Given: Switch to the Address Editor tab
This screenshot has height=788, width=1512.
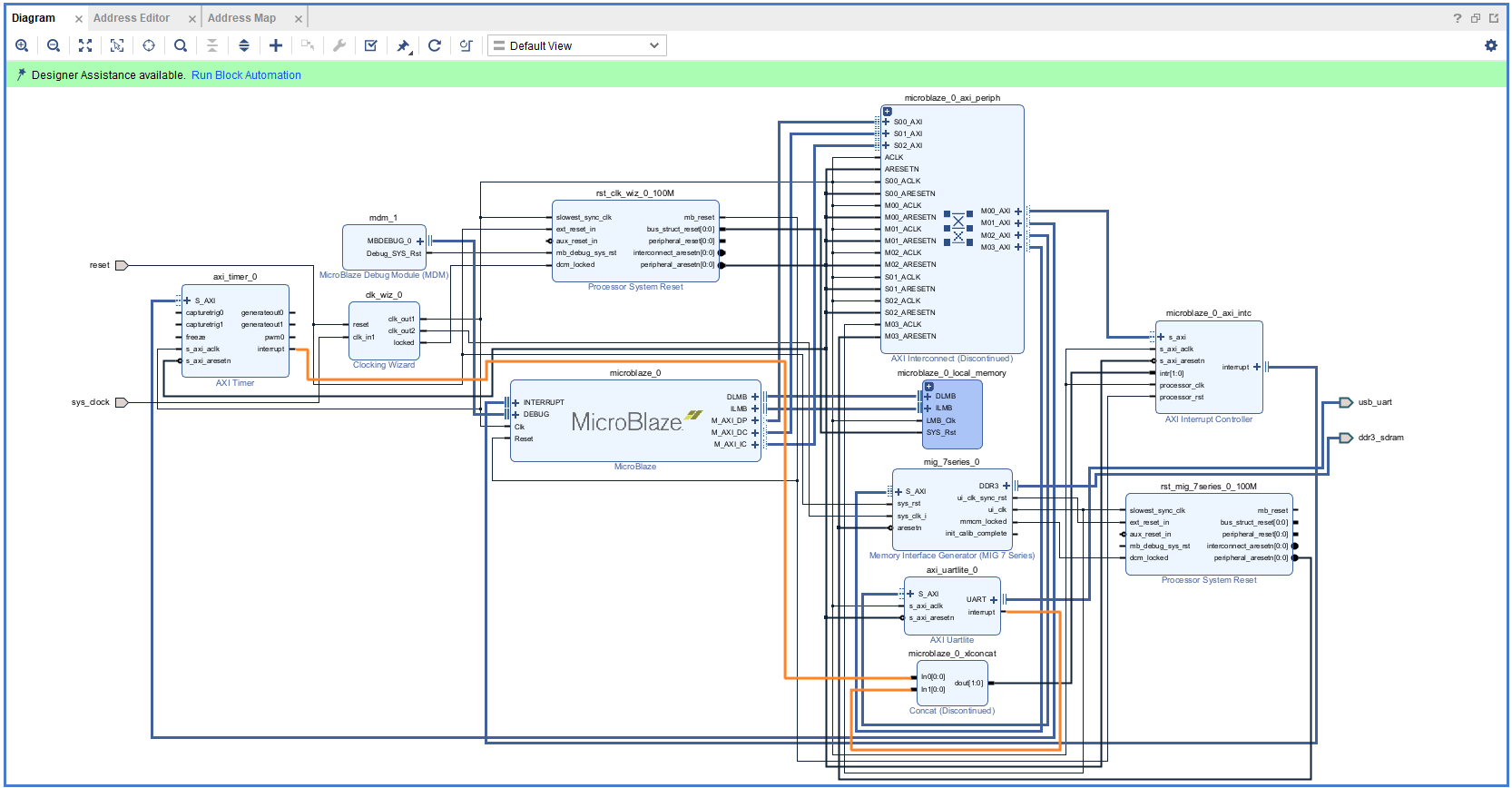Looking at the screenshot, I should 132,18.
